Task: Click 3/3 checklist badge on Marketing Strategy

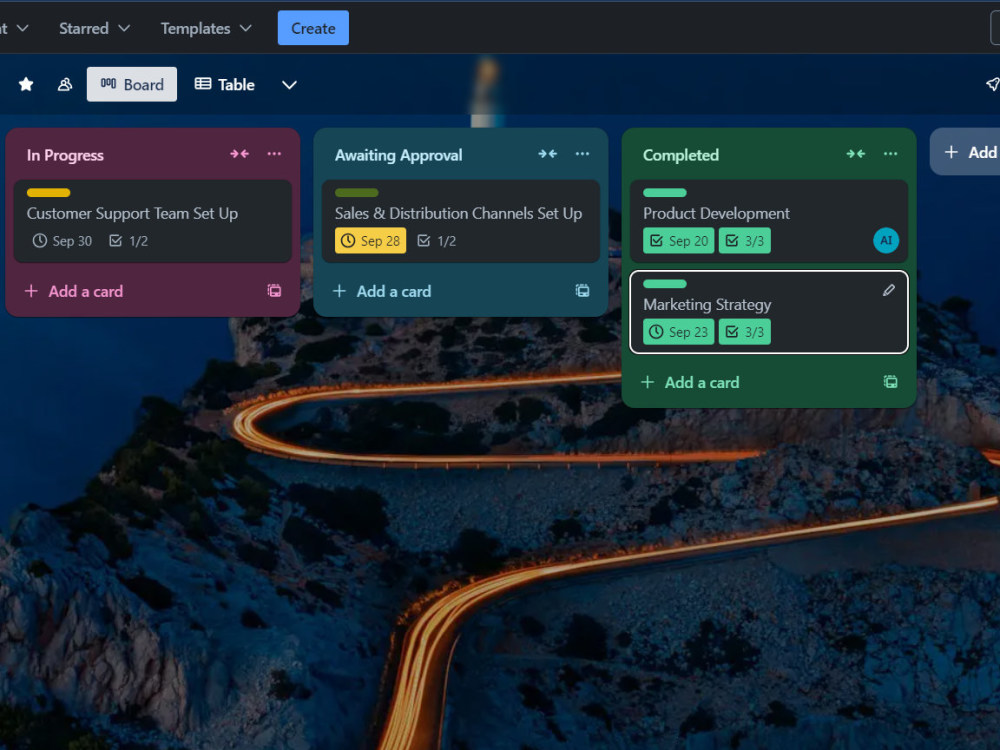Action: 745,332
